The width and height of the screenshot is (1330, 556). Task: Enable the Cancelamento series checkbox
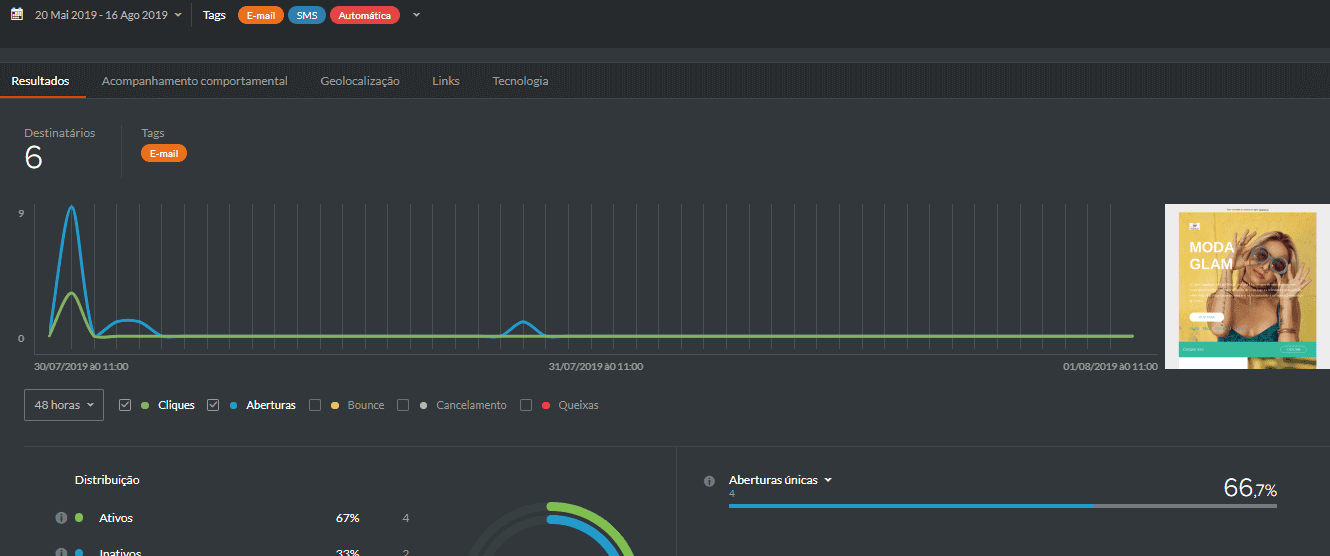(403, 405)
